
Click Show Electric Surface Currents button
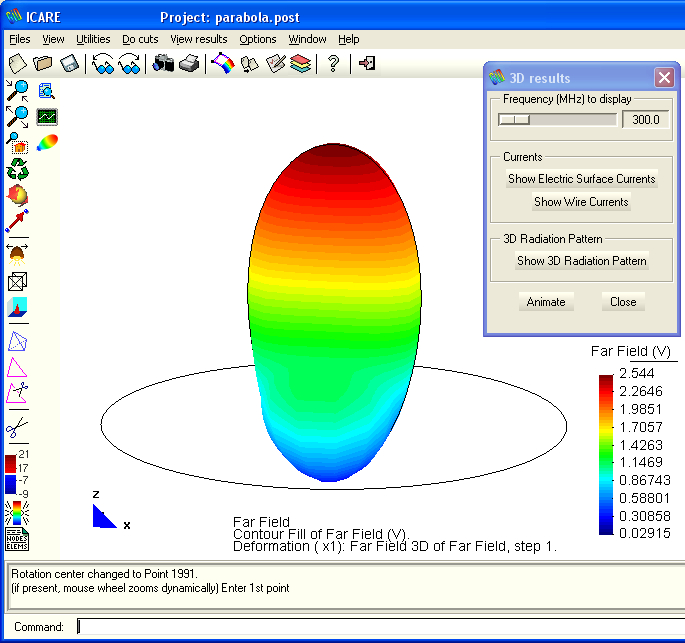pos(581,179)
